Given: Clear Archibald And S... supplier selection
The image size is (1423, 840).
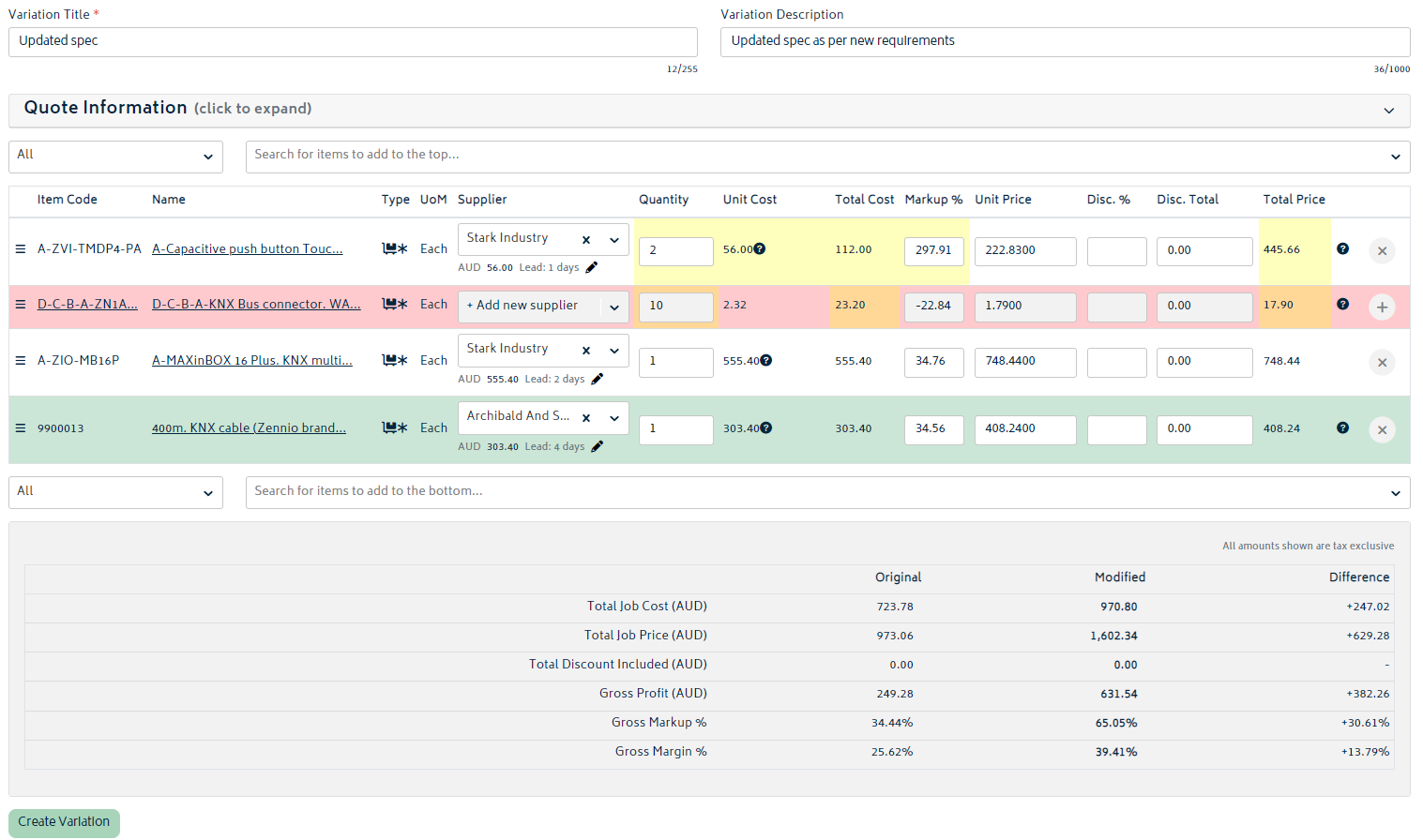Looking at the screenshot, I should [586, 418].
